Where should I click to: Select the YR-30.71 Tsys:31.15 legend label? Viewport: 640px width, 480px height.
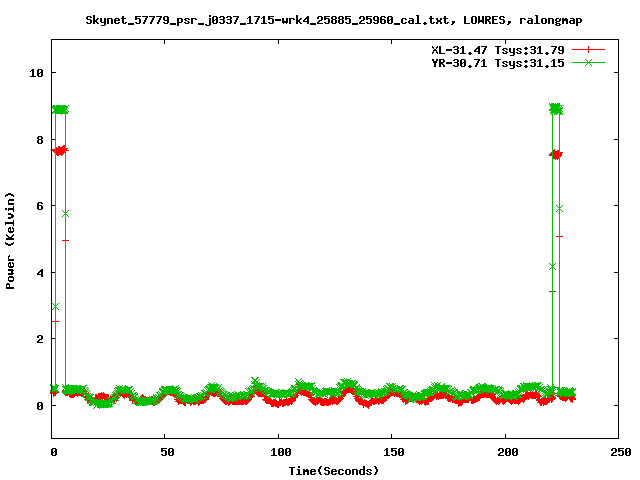pos(498,63)
